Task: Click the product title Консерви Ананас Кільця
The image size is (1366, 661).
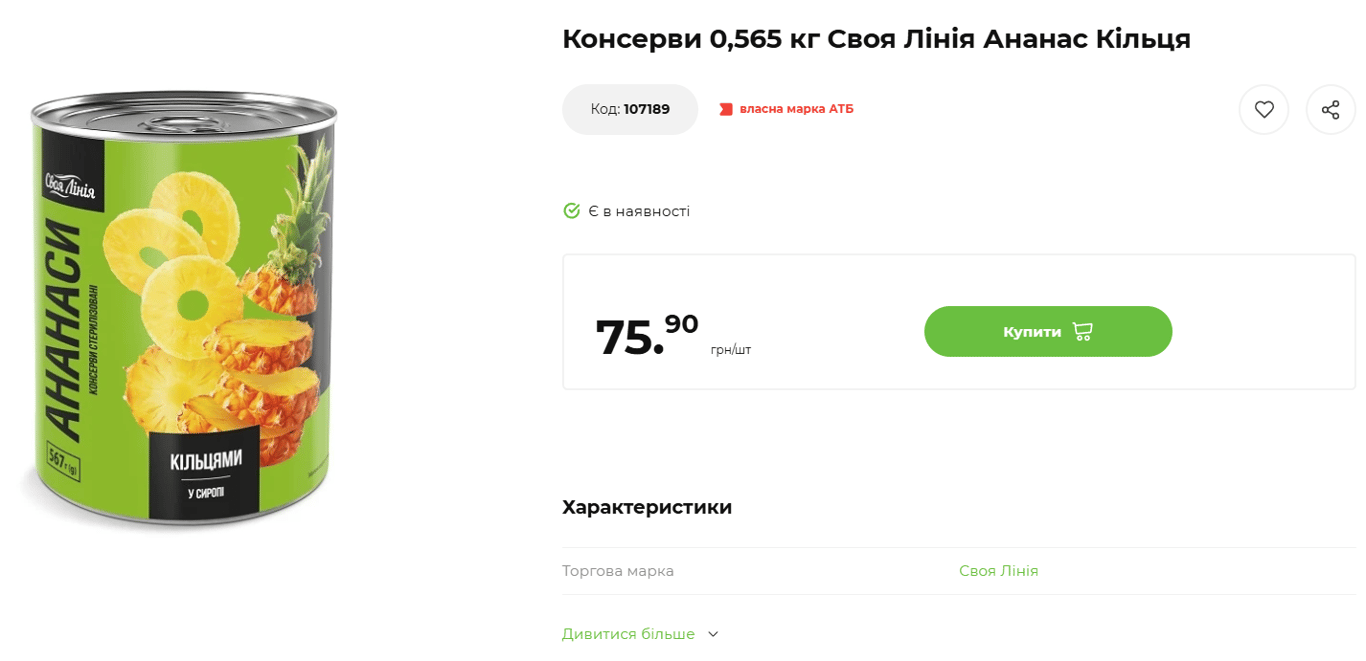Action: [876, 39]
